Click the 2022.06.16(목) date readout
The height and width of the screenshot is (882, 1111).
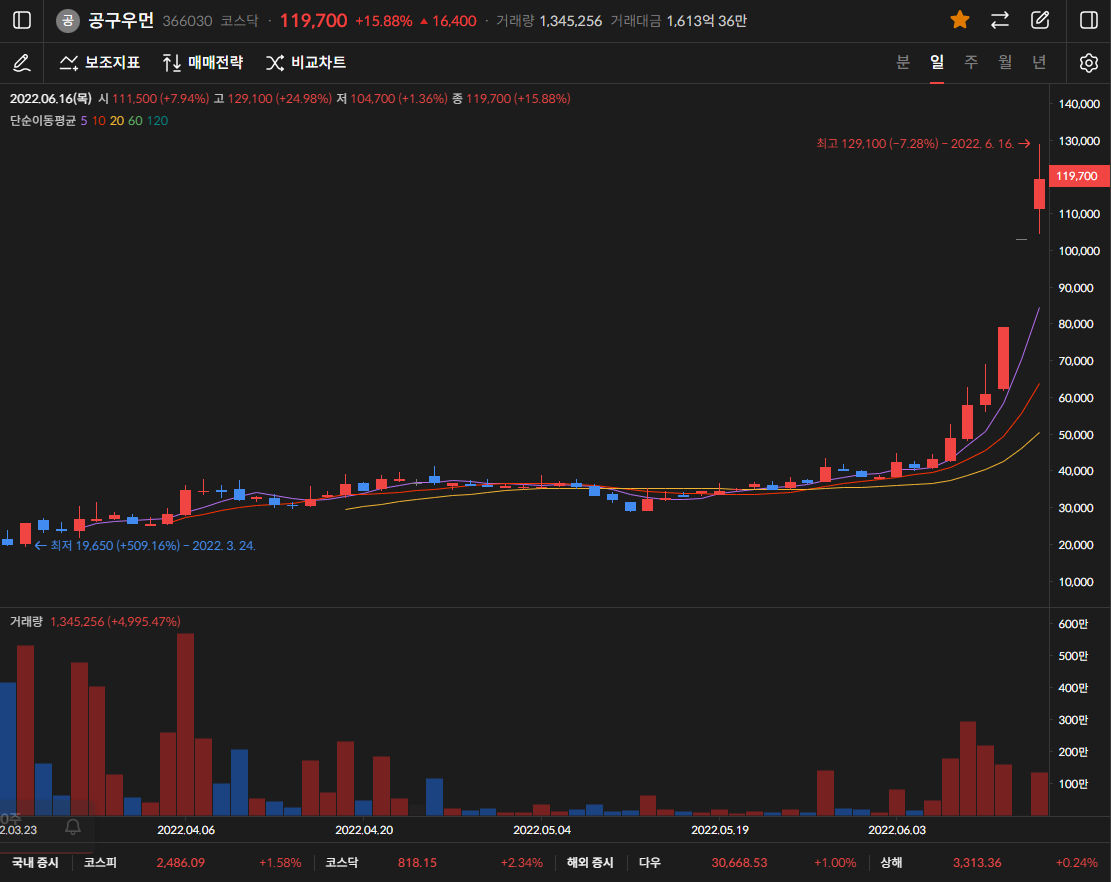coord(50,98)
